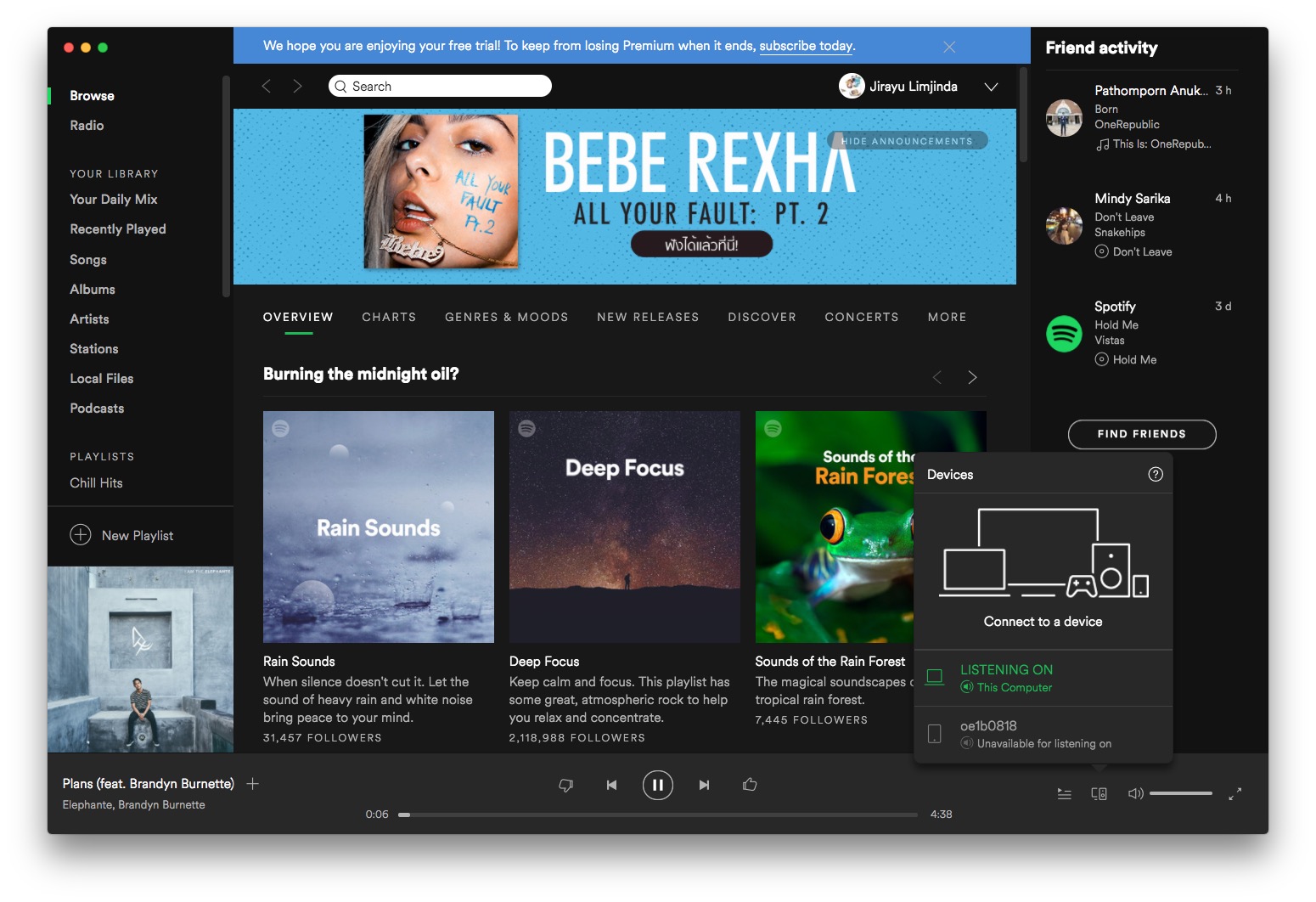
Task: Click the Thai listen-now banner button
Action: click(x=701, y=245)
